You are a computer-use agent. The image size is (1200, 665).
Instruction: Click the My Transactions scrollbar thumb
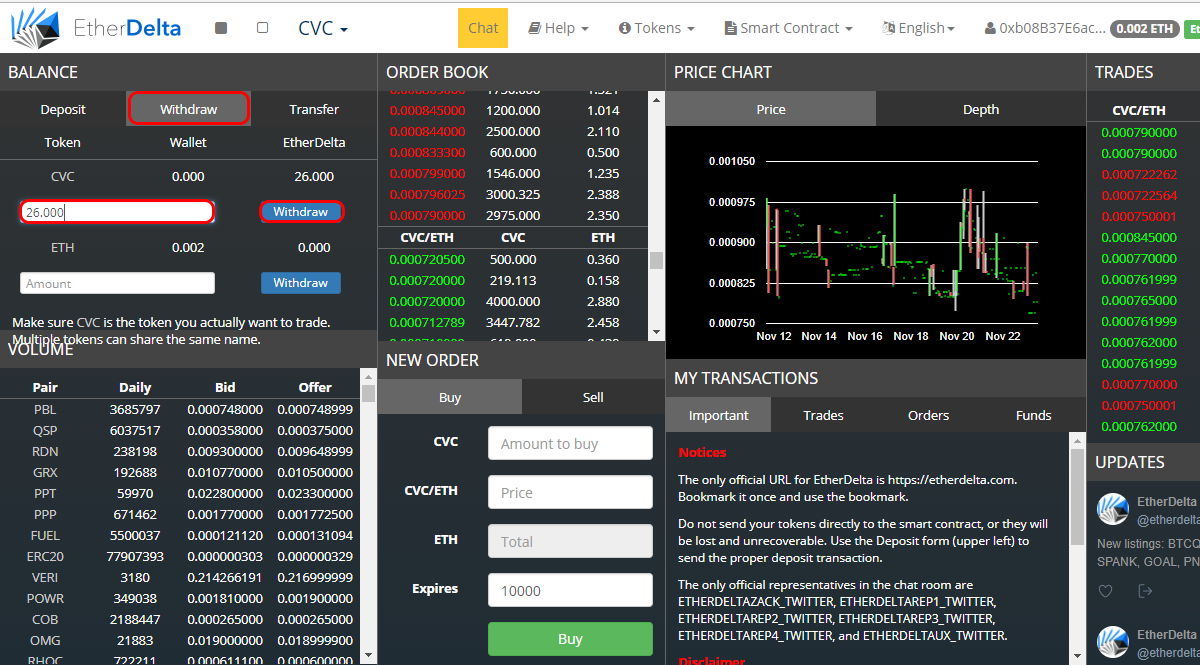[x=1077, y=498]
